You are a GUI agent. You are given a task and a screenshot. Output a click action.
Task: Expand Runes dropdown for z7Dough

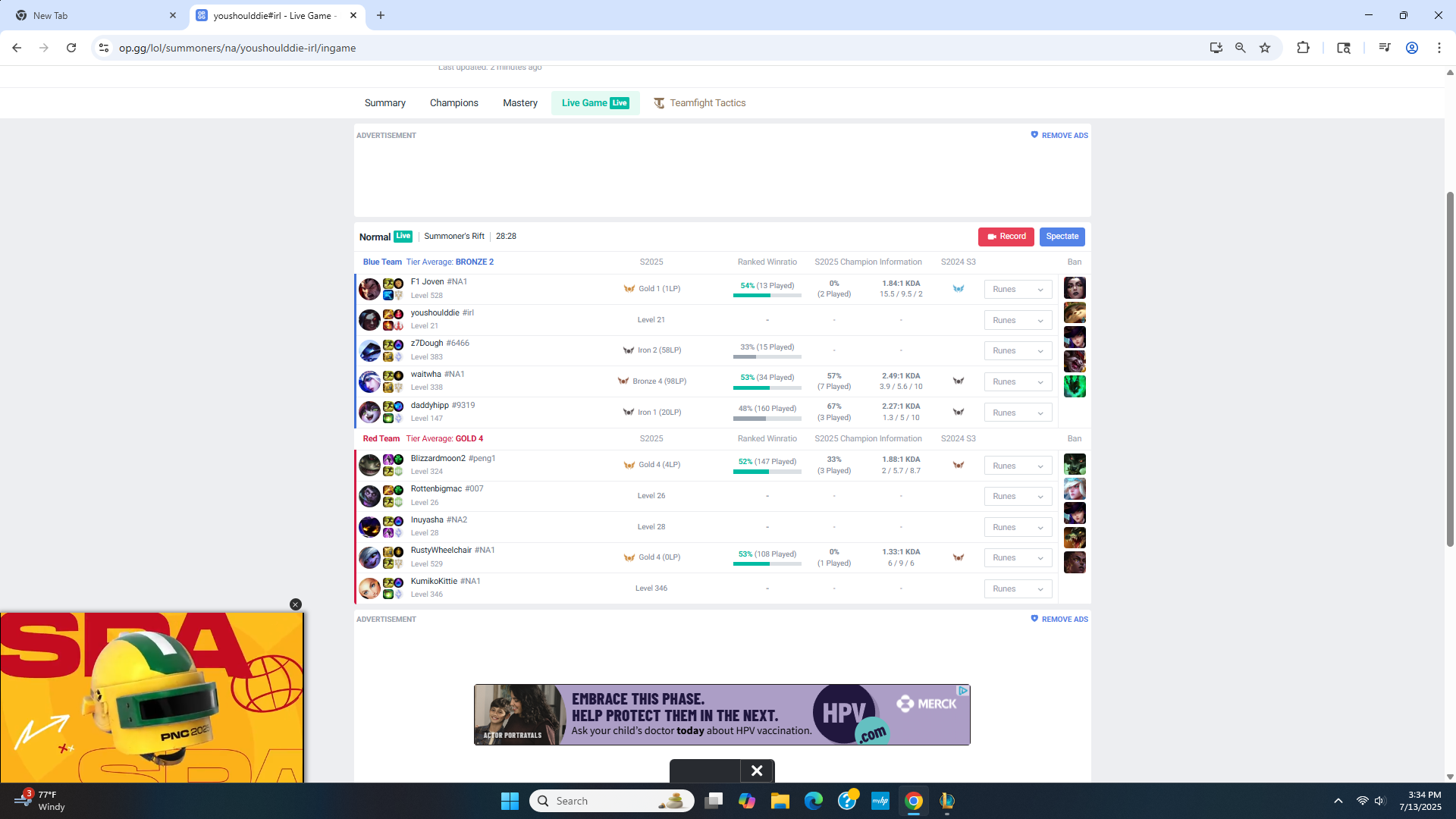(1018, 350)
